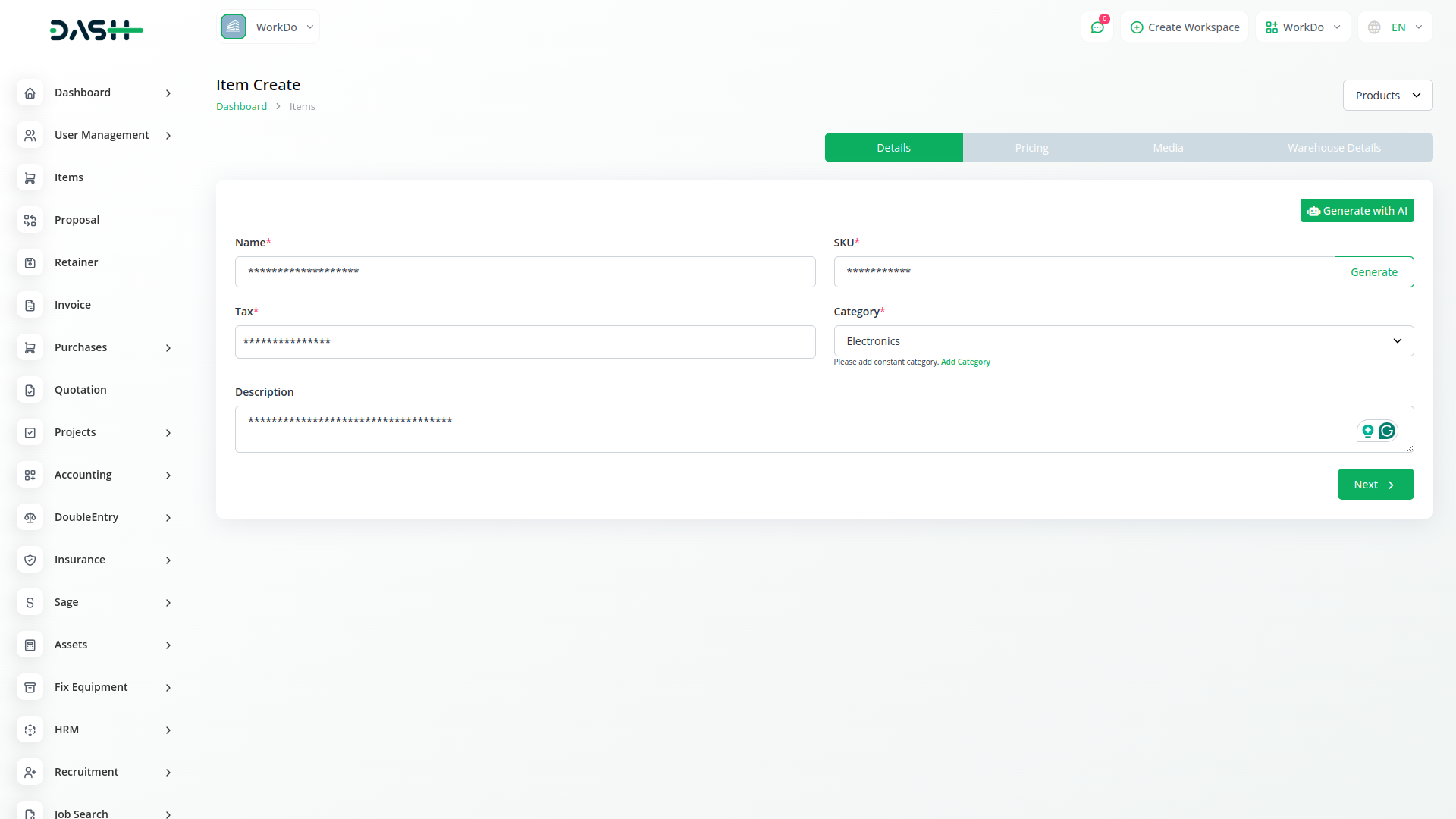This screenshot has height=819, width=1456.
Task: Open the Proposal sidebar icon
Action: 30,220
